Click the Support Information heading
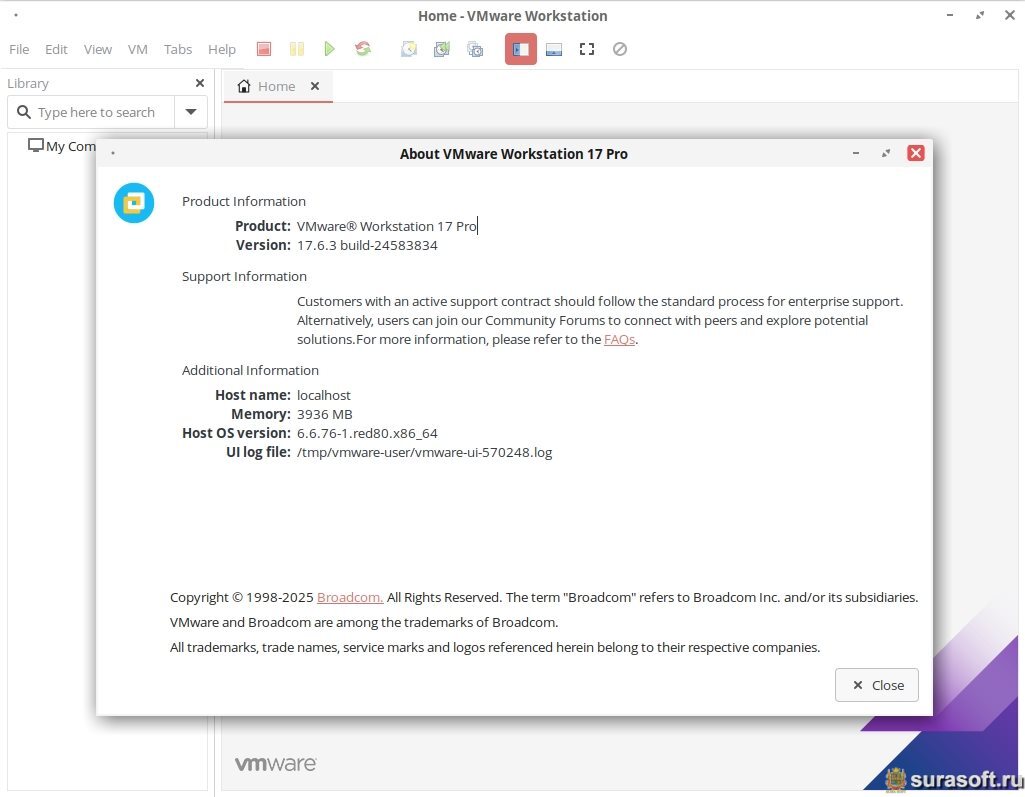The height and width of the screenshot is (797, 1025). (244, 277)
